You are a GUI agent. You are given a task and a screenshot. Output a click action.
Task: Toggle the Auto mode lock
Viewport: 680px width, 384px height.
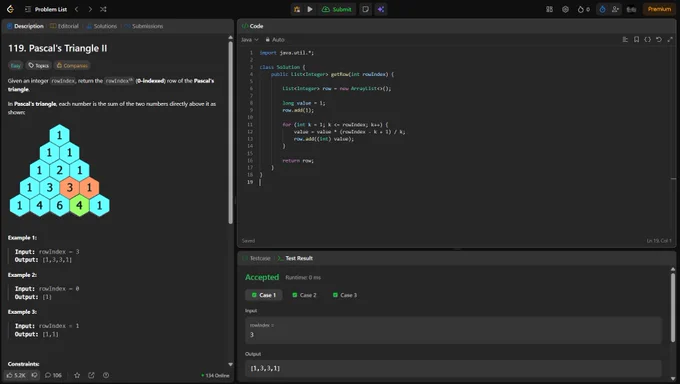(x=275, y=39)
